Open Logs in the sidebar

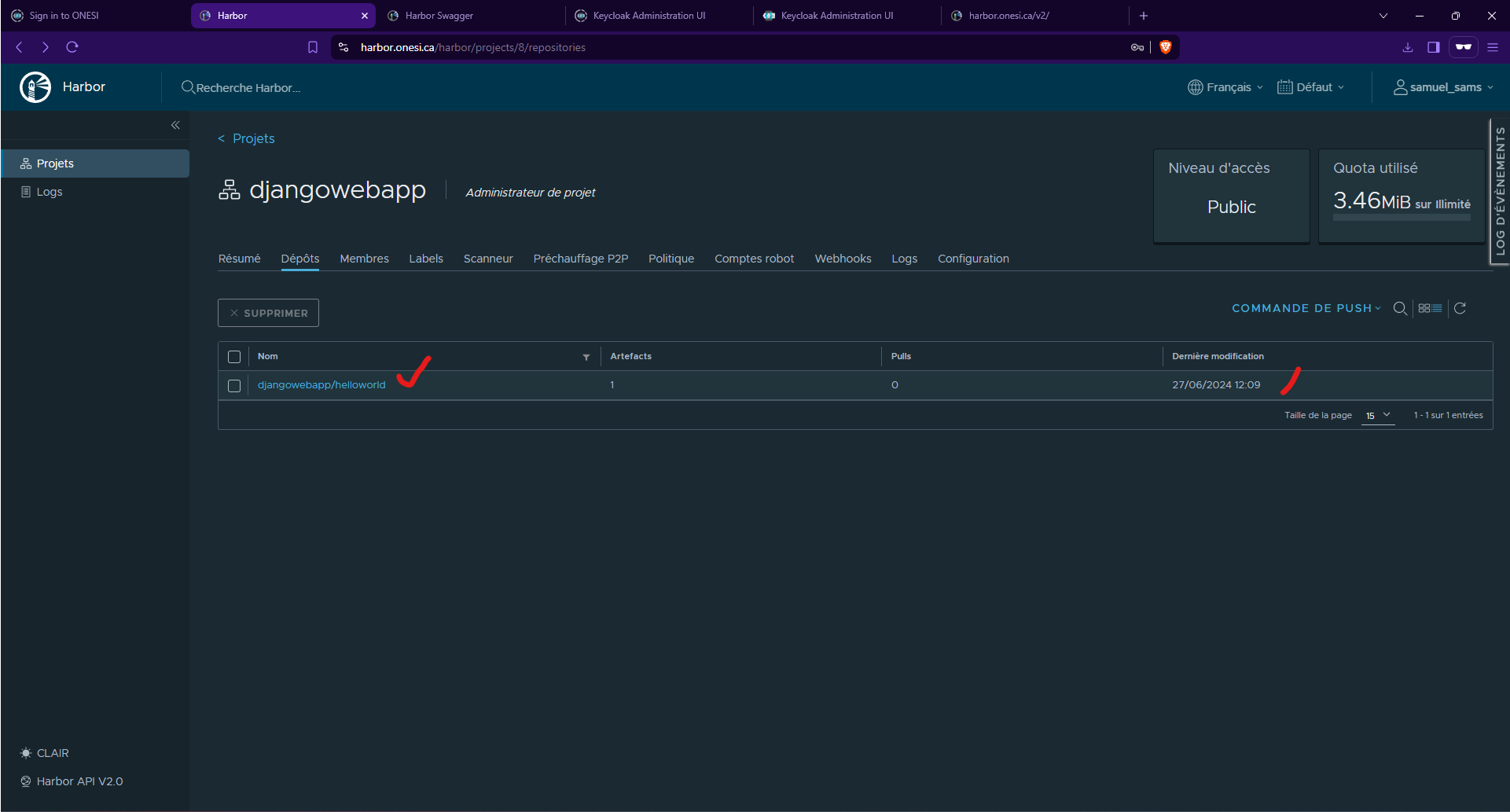pos(95,192)
